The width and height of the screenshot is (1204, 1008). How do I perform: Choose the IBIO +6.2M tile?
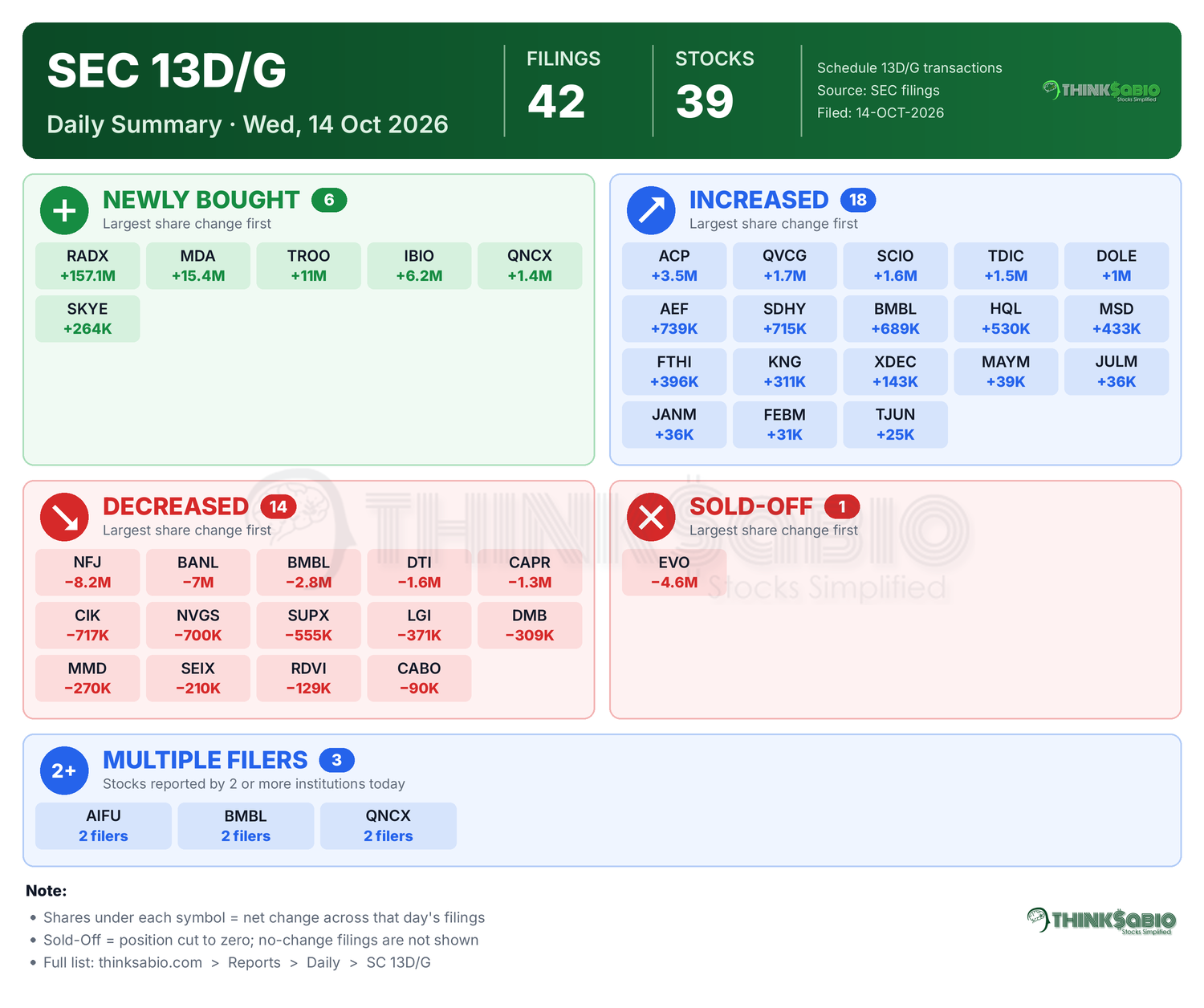[x=419, y=266]
